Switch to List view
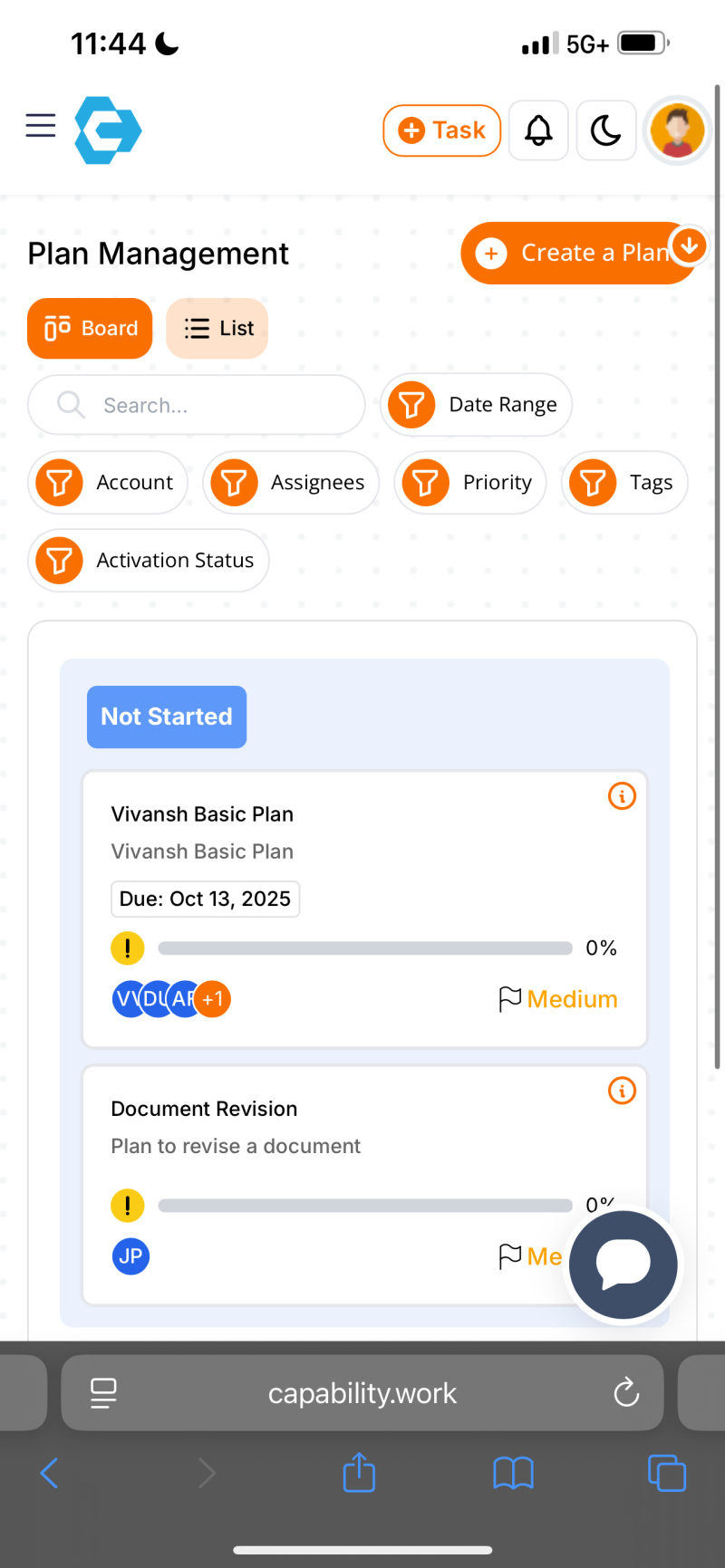Viewport: 725px width, 1568px height. [x=217, y=328]
